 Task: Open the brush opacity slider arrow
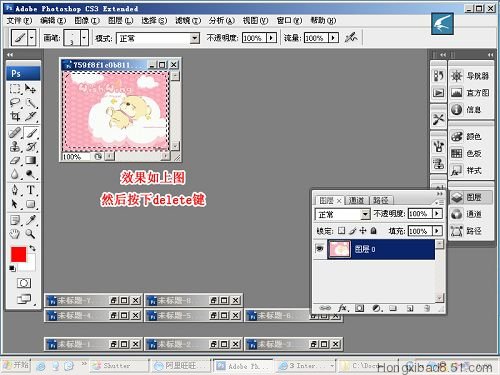coord(272,38)
